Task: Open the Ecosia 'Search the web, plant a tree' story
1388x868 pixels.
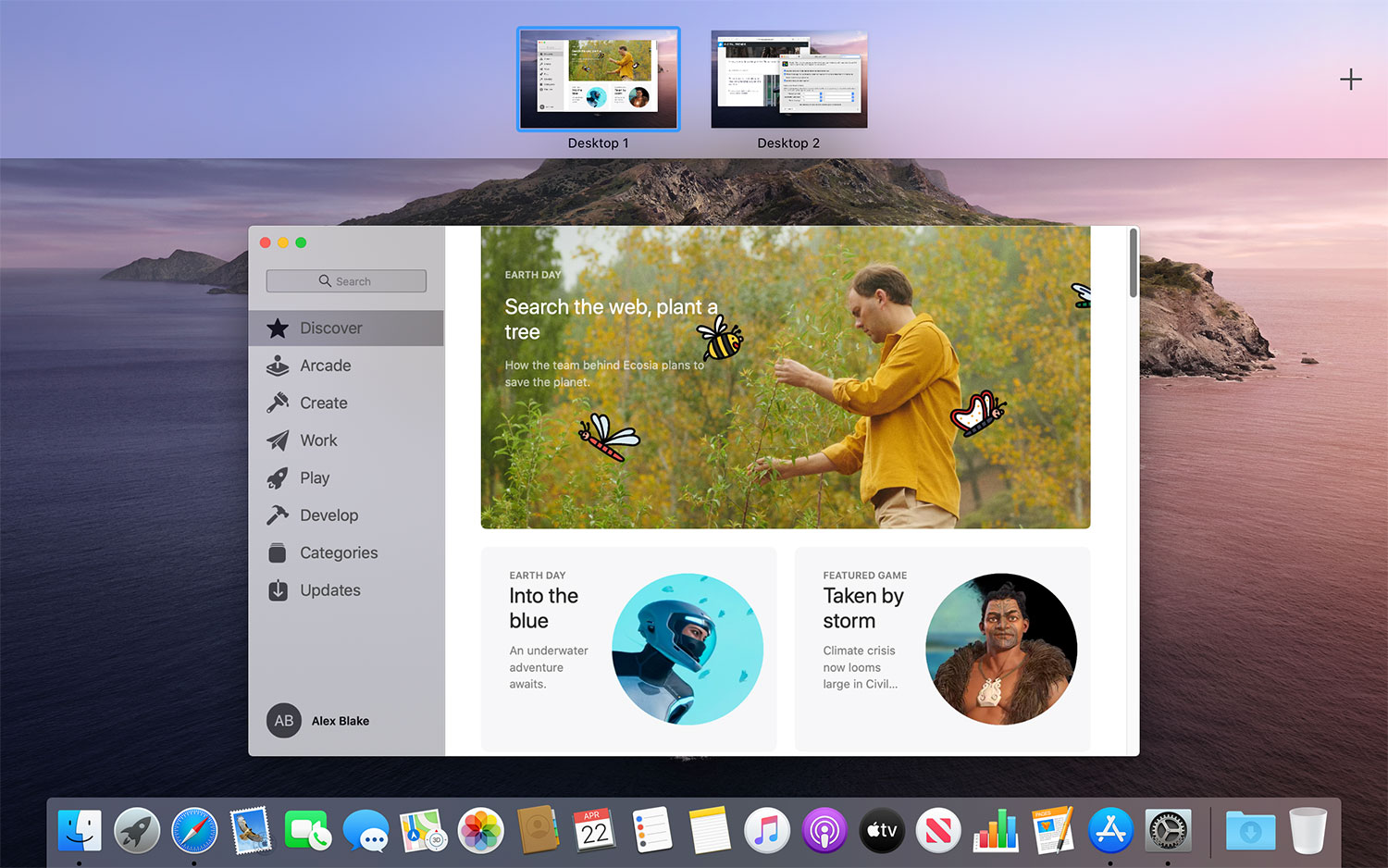Action: pos(785,377)
